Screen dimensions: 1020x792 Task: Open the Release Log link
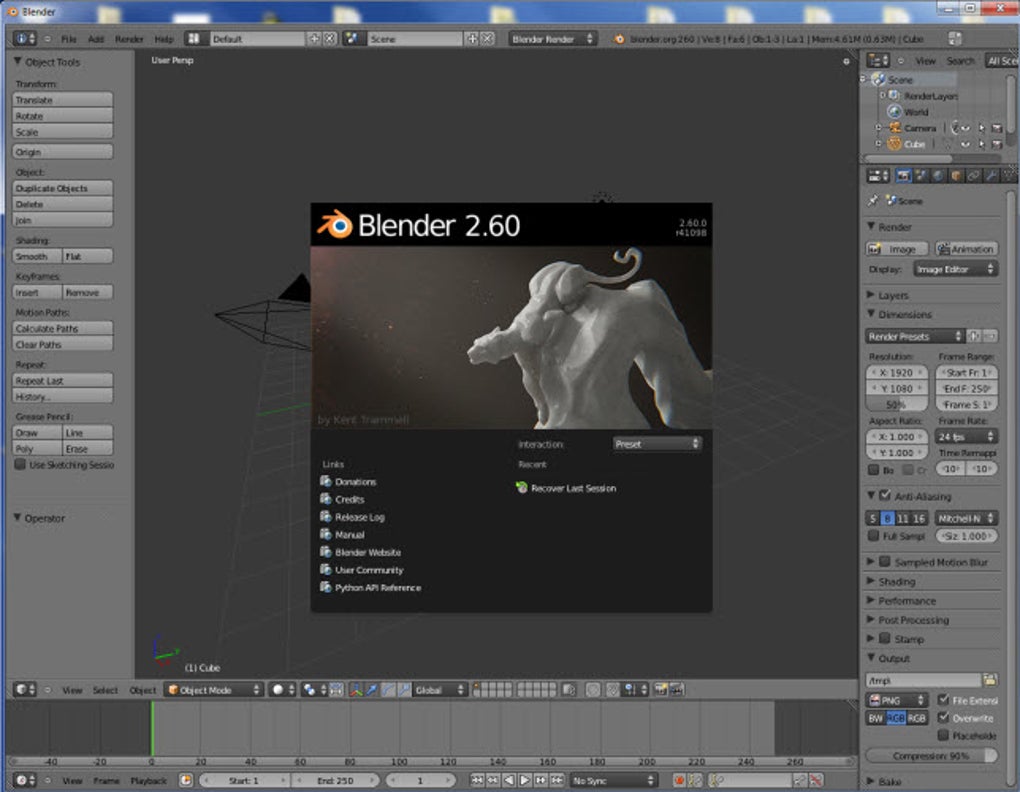[x=359, y=517]
